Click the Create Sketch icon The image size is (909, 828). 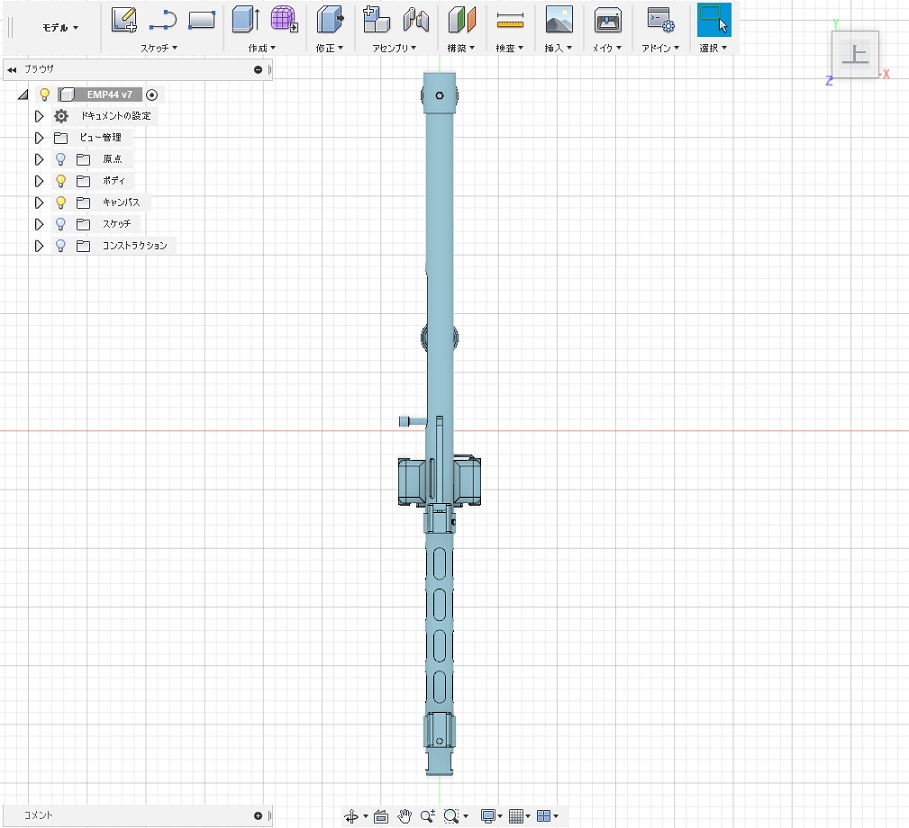tap(124, 19)
